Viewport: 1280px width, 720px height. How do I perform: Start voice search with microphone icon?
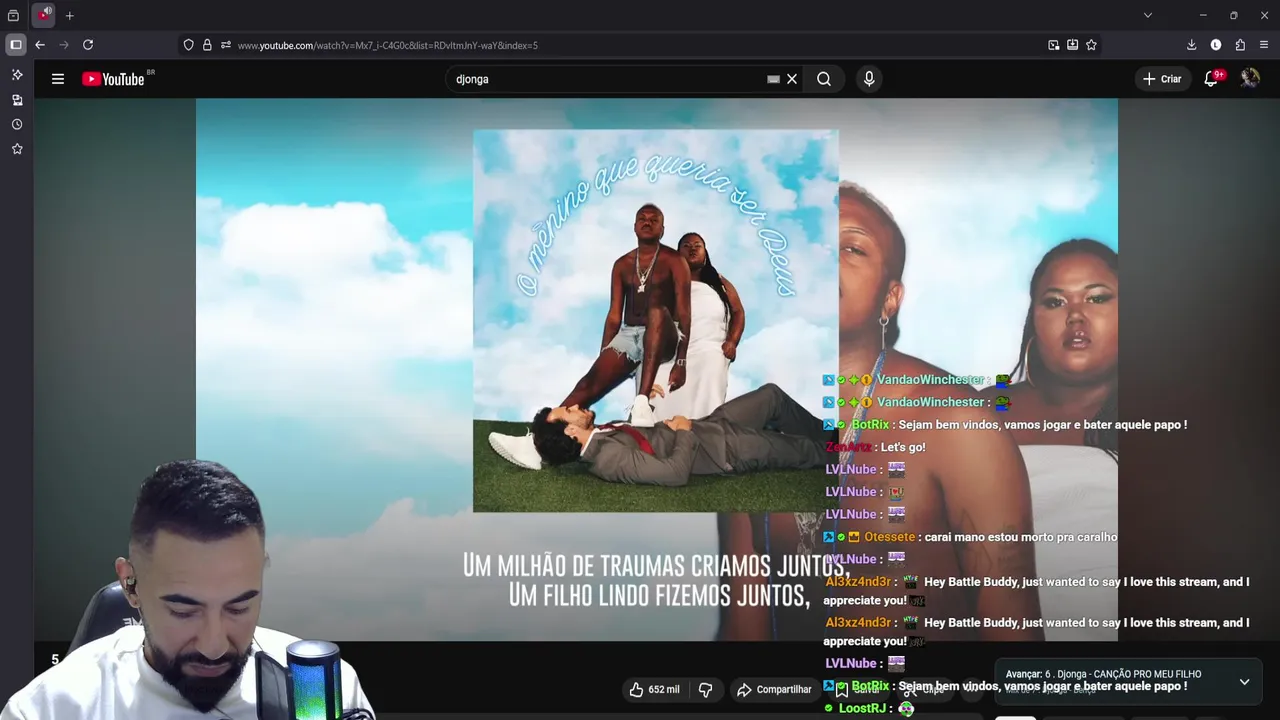coord(869,79)
